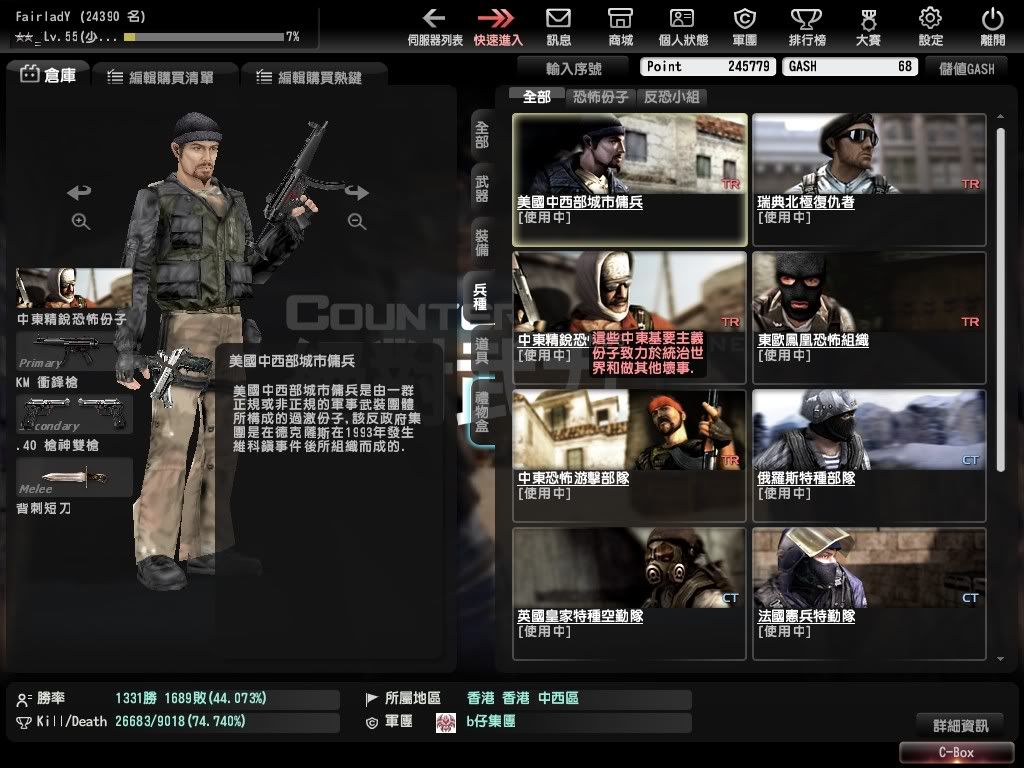Open tournament (大賽) medal icon
This screenshot has width=1024, height=768.
[x=868, y=20]
